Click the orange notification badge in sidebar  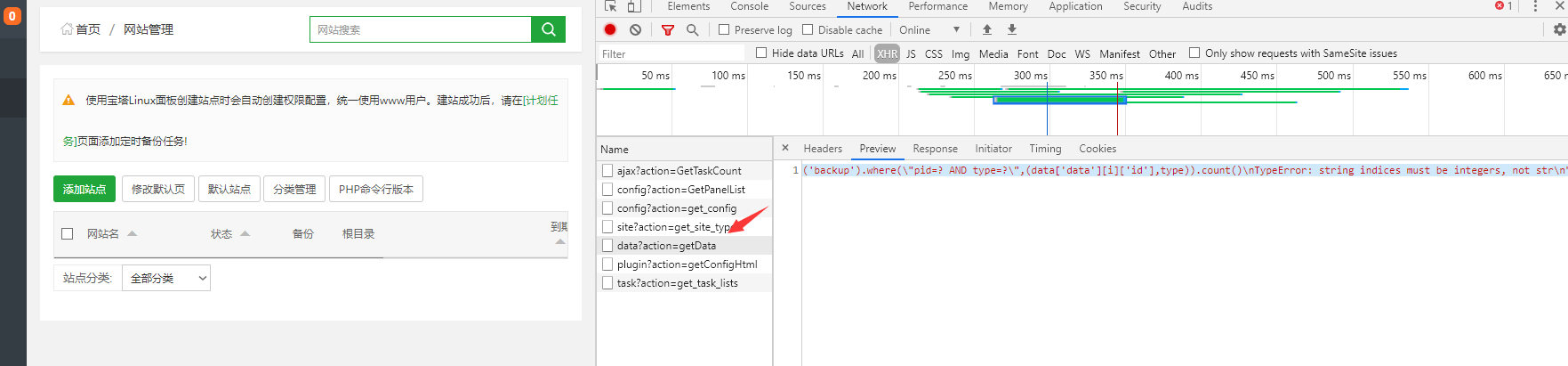point(12,16)
